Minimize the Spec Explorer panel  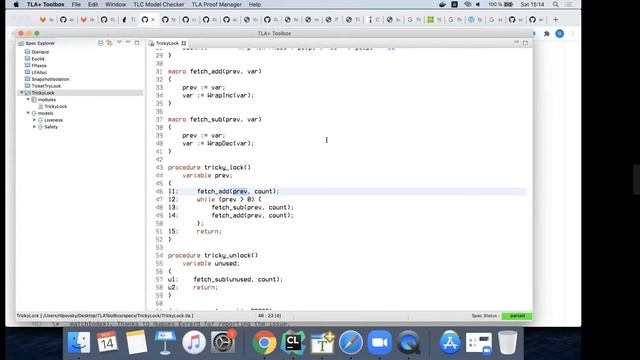[x=128, y=42]
